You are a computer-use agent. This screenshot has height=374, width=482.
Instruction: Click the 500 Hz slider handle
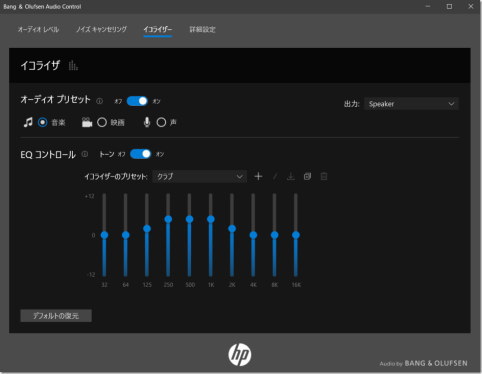pyautogui.click(x=189, y=219)
